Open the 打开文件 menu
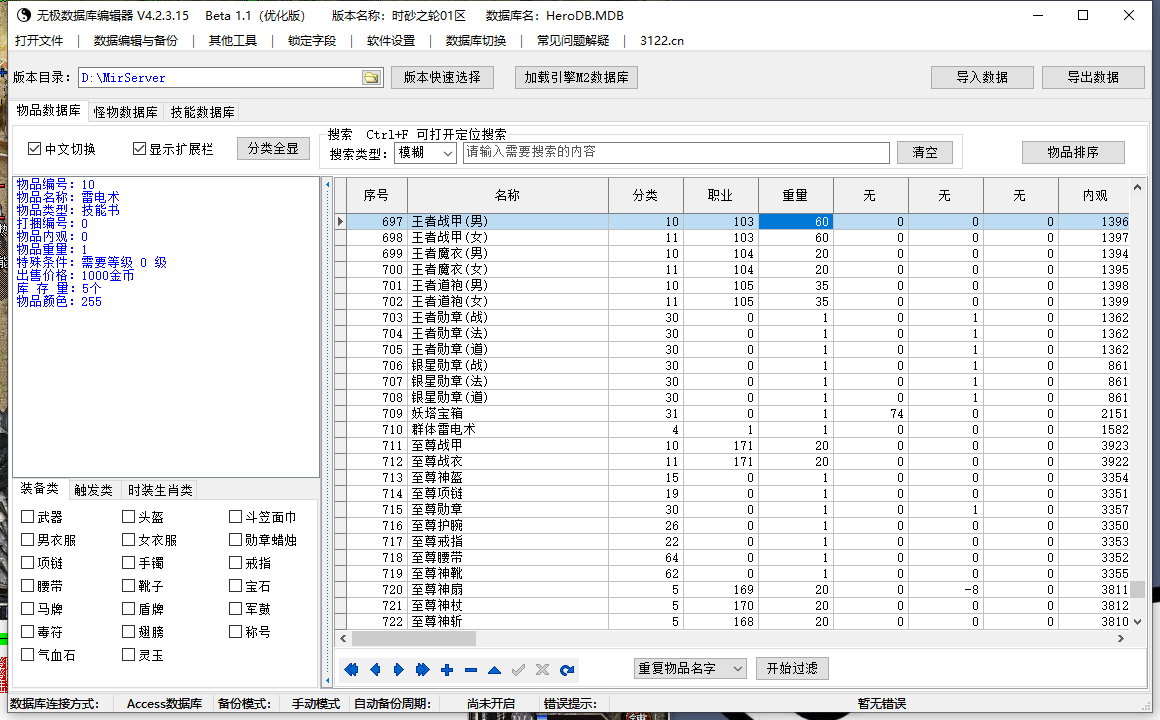 tap(39, 41)
